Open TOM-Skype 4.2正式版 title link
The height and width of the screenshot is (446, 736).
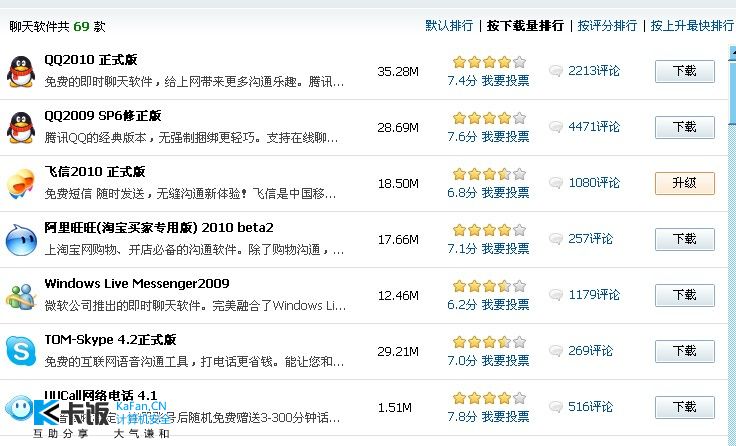point(110,339)
